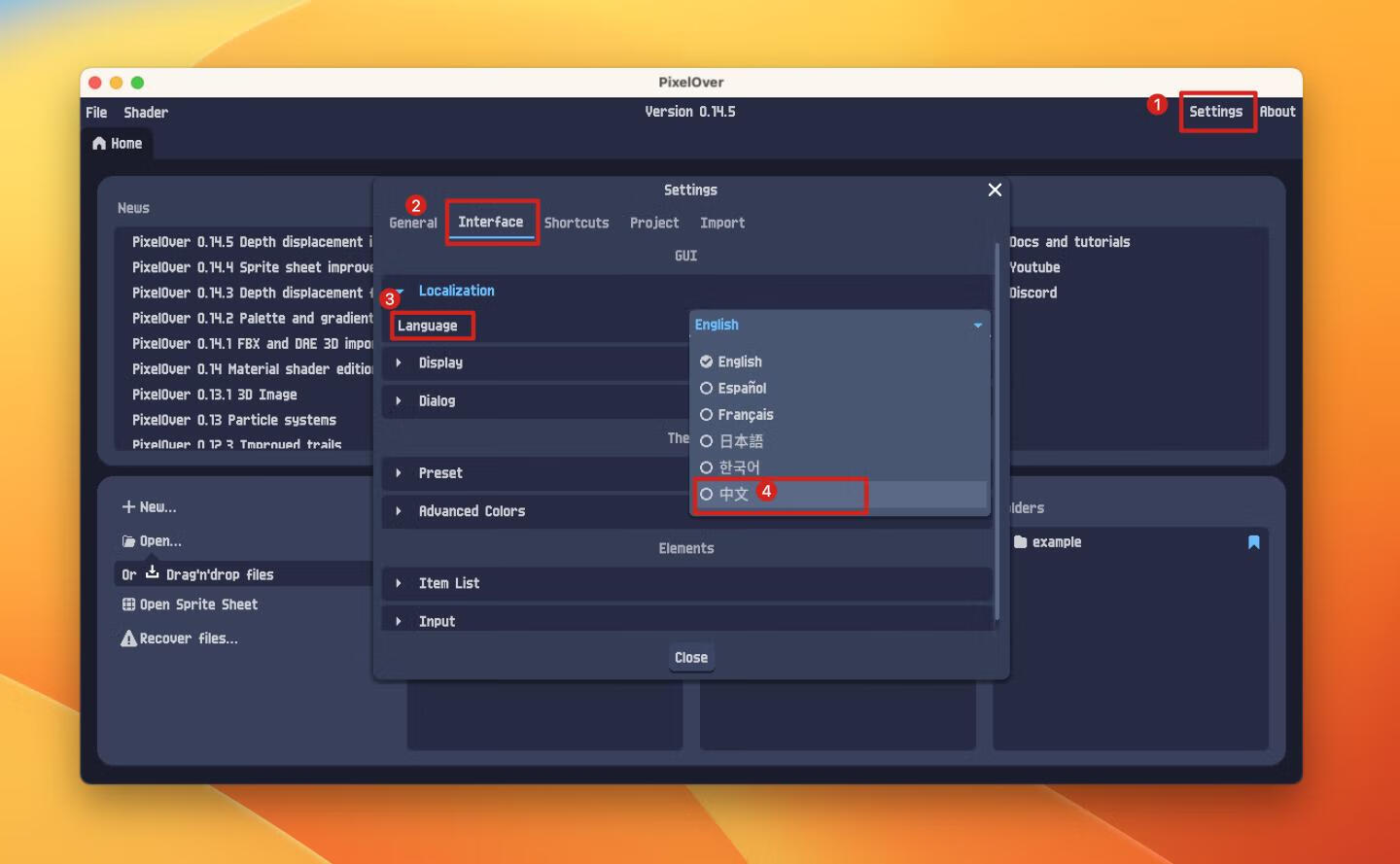This screenshot has width=1400, height=864.
Task: Open news item PixelOver 0.14.2 Palette and gradient
Action: pyautogui.click(x=252, y=318)
